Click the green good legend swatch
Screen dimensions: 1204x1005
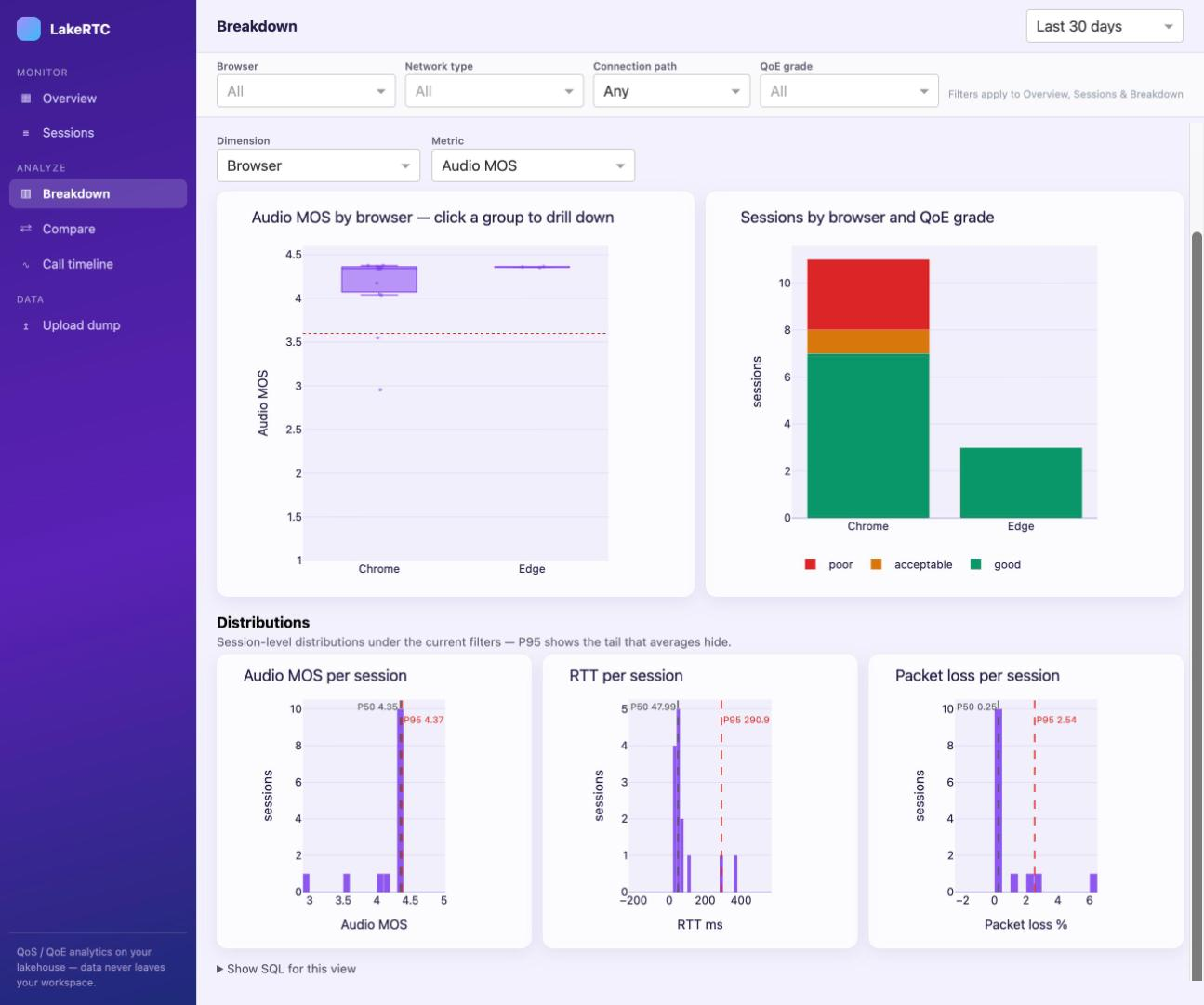coord(975,564)
